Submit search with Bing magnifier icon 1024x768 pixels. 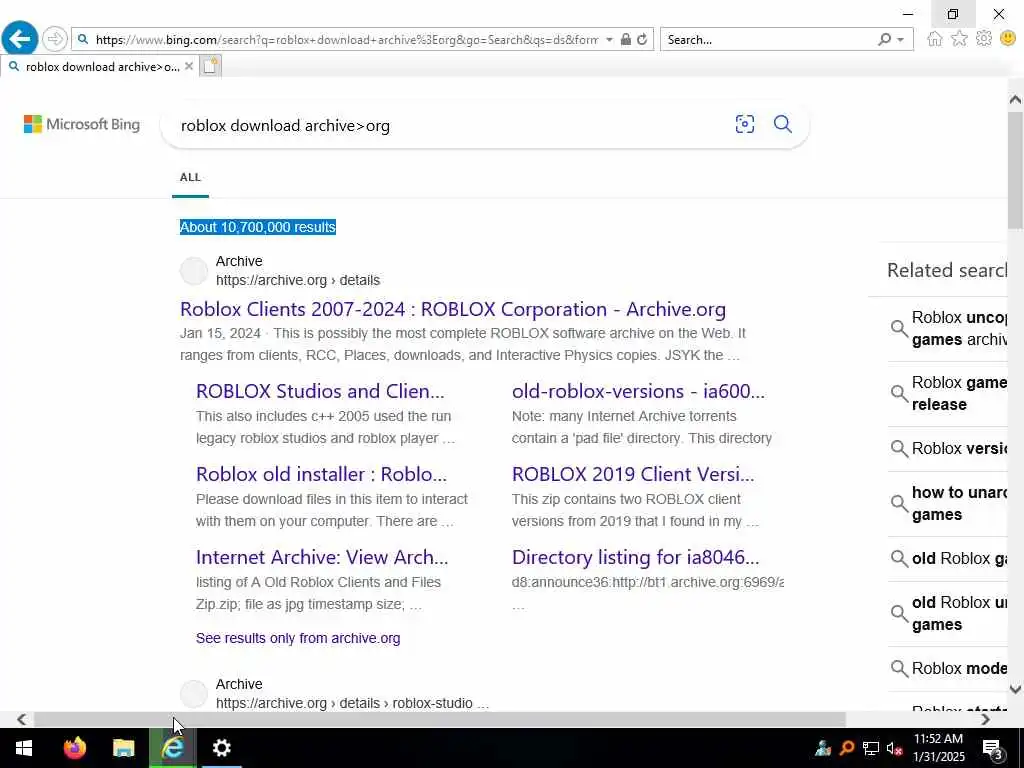[x=783, y=124]
